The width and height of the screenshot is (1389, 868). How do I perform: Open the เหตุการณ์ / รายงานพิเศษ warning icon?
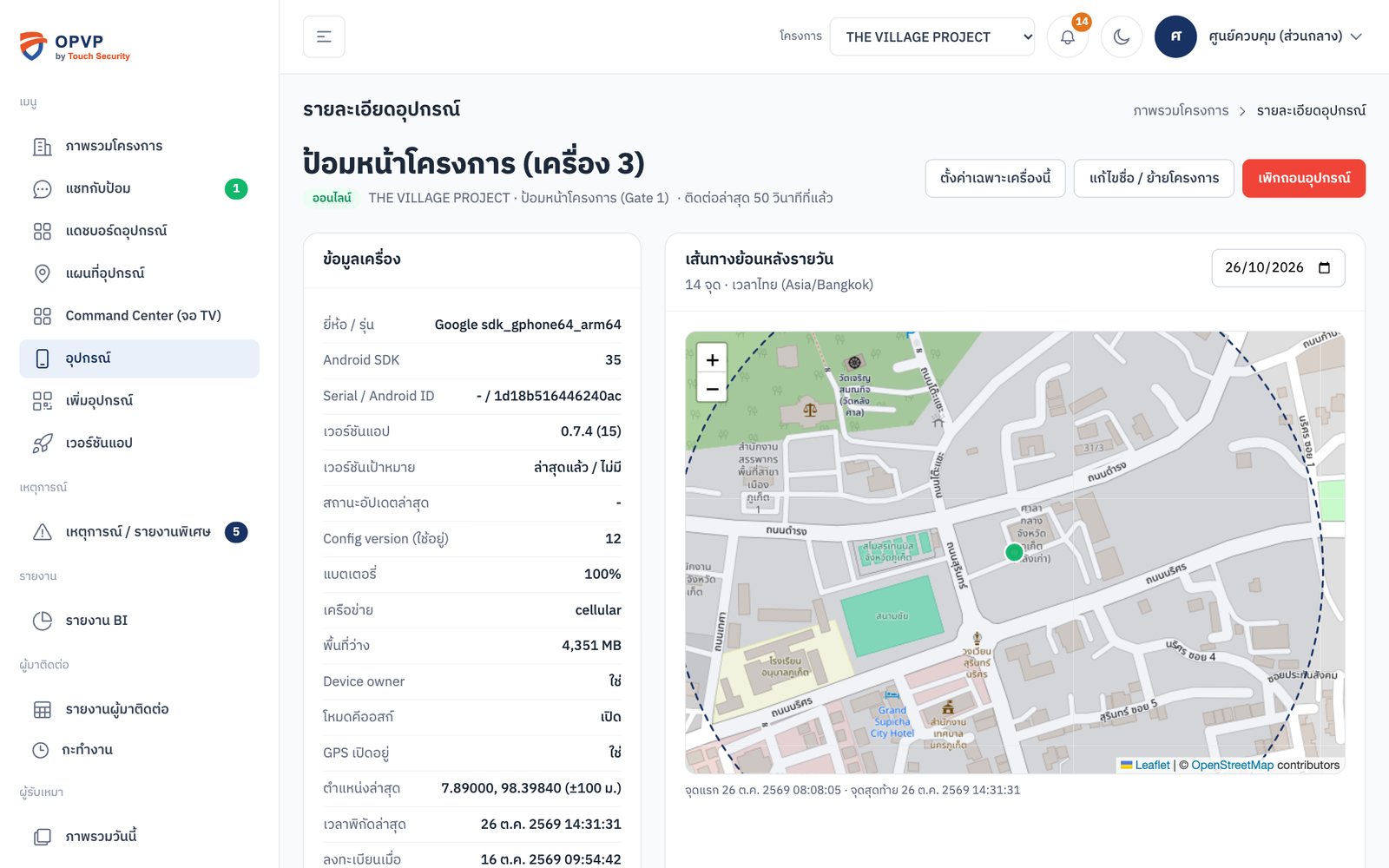click(42, 532)
